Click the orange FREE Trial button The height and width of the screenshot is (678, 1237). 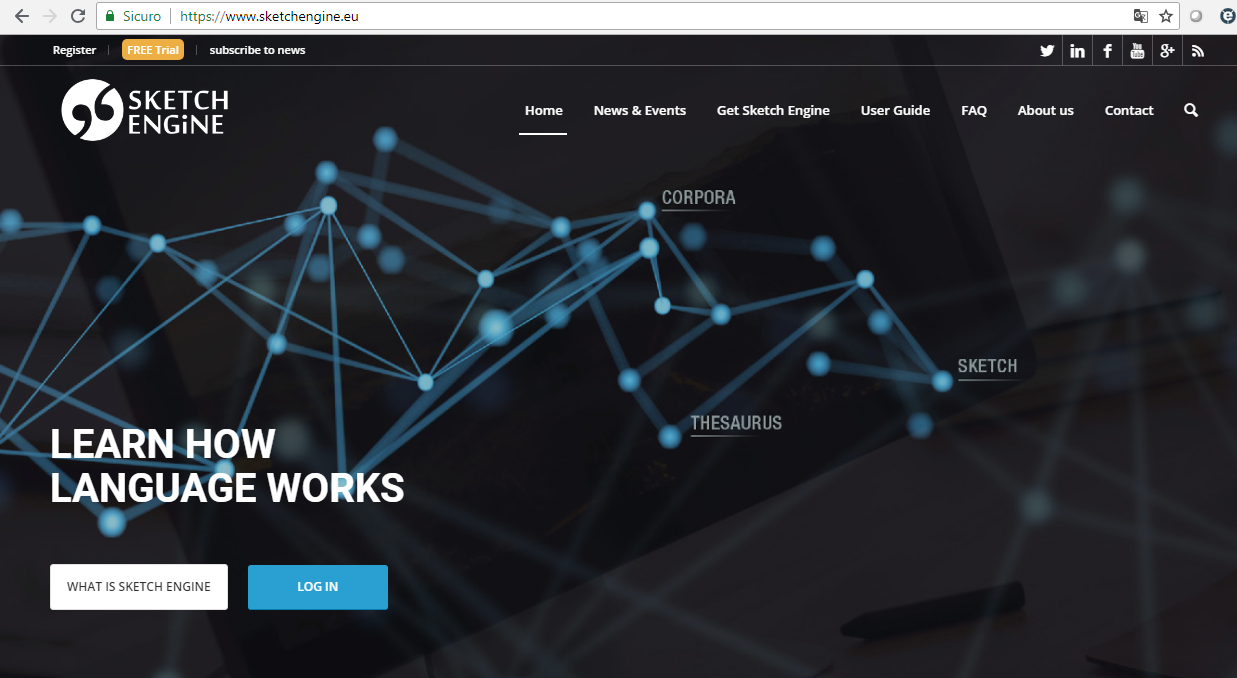pyautogui.click(x=153, y=50)
